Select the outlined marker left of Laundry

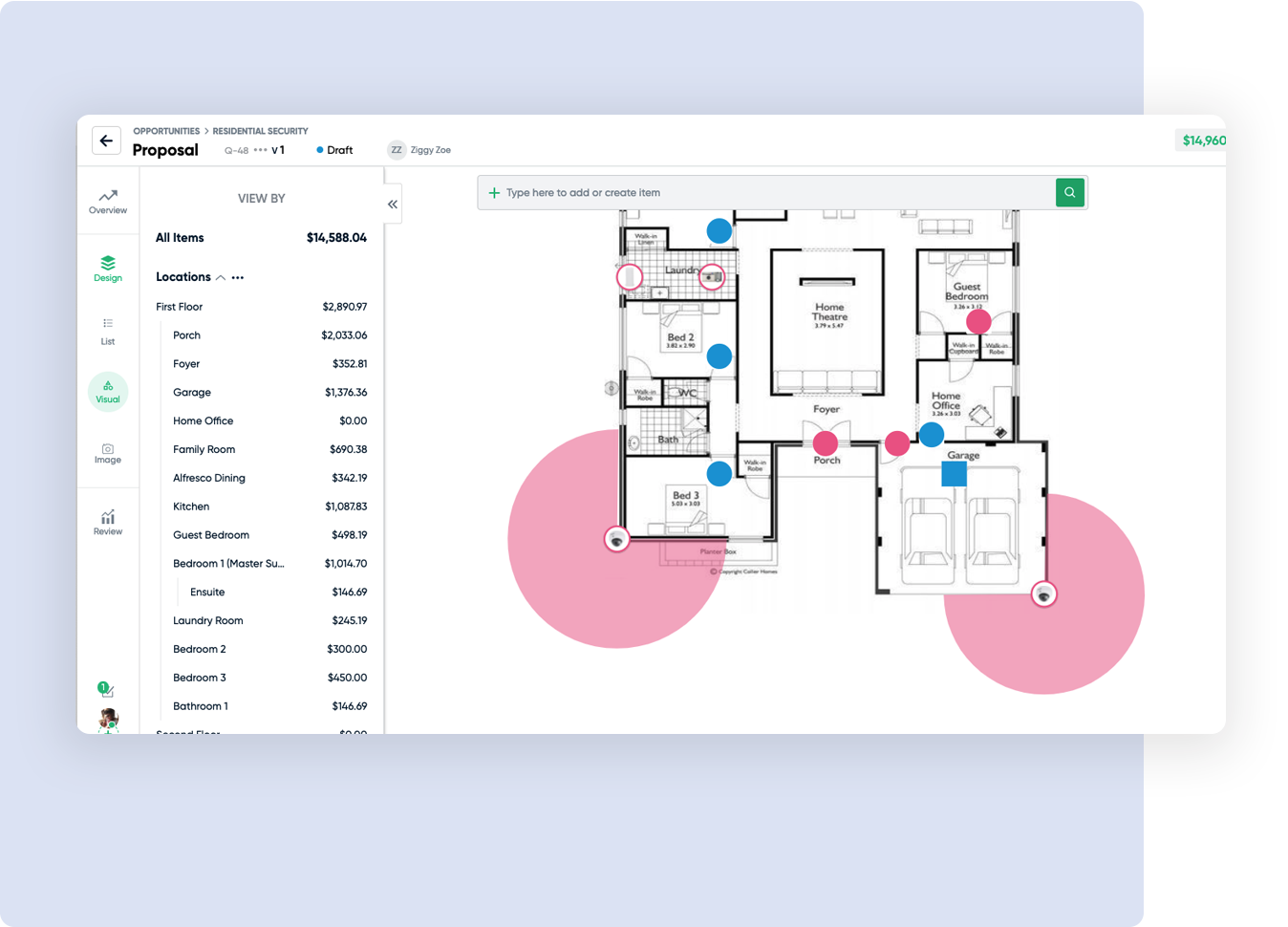(629, 277)
